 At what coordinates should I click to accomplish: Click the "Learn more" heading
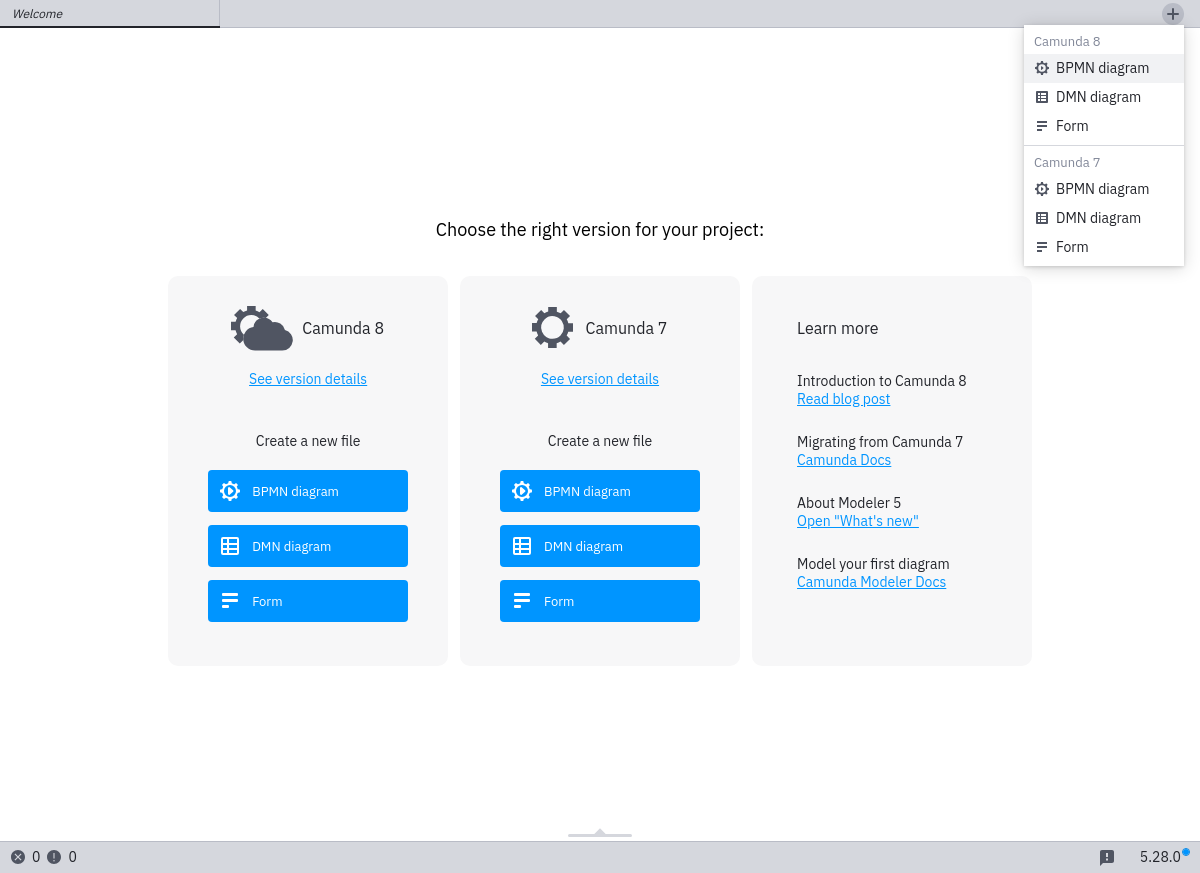pos(837,328)
